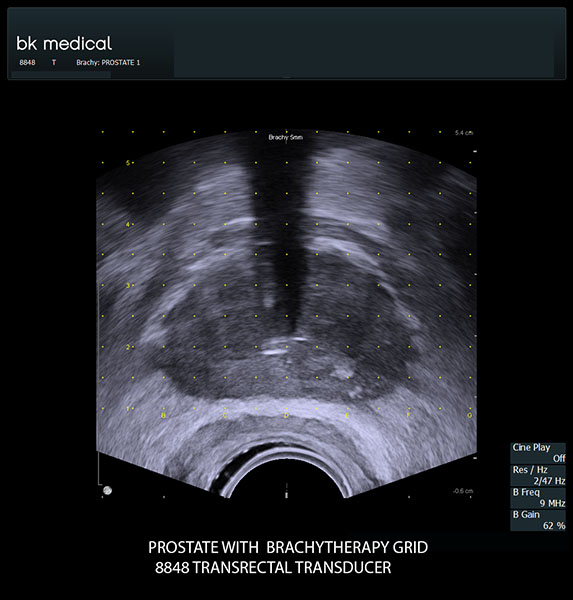573x600 pixels.
Task: Toggle Cine Play off setting
Action: (x=538, y=453)
